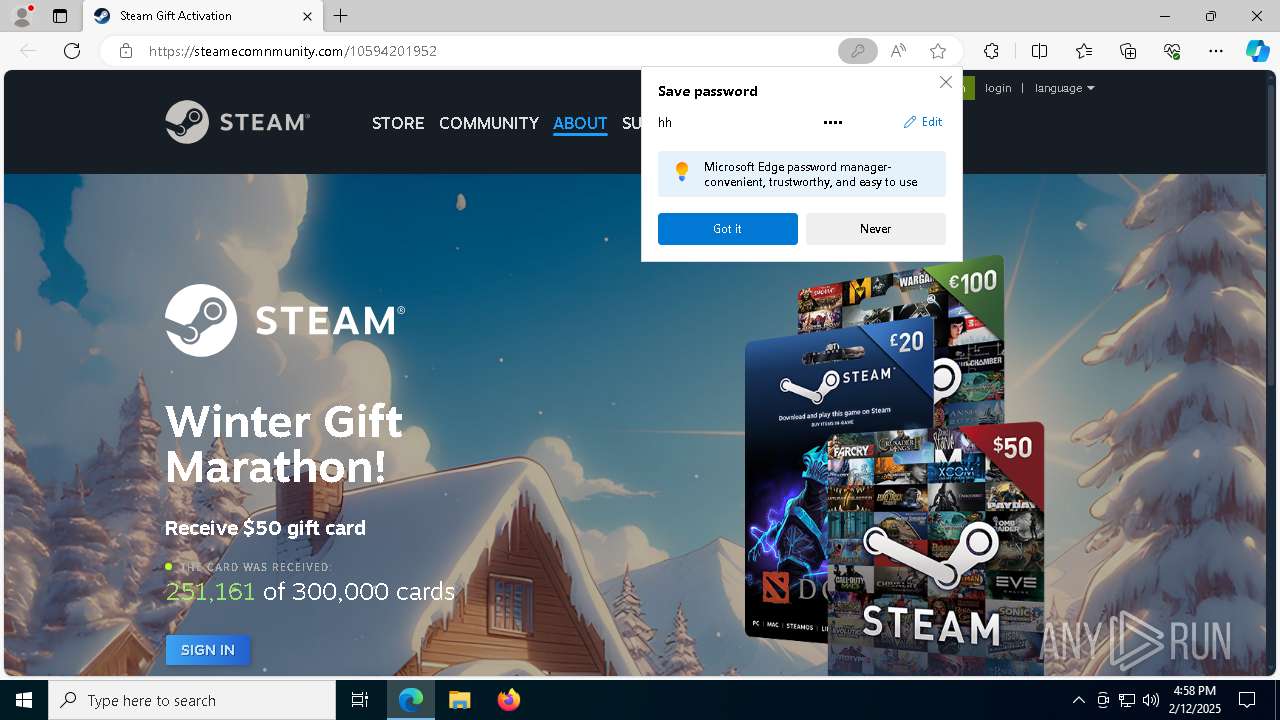Open the tab actions menu icon
1280x720 pixels.
pos(60,16)
